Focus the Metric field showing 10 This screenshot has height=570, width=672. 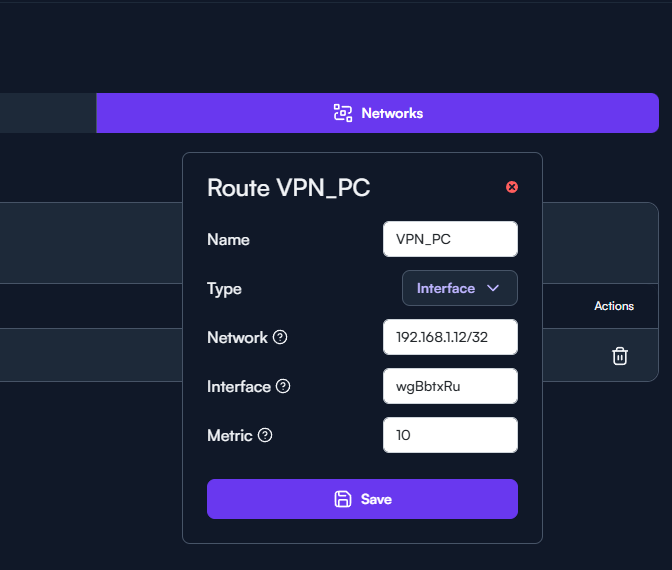click(x=450, y=435)
